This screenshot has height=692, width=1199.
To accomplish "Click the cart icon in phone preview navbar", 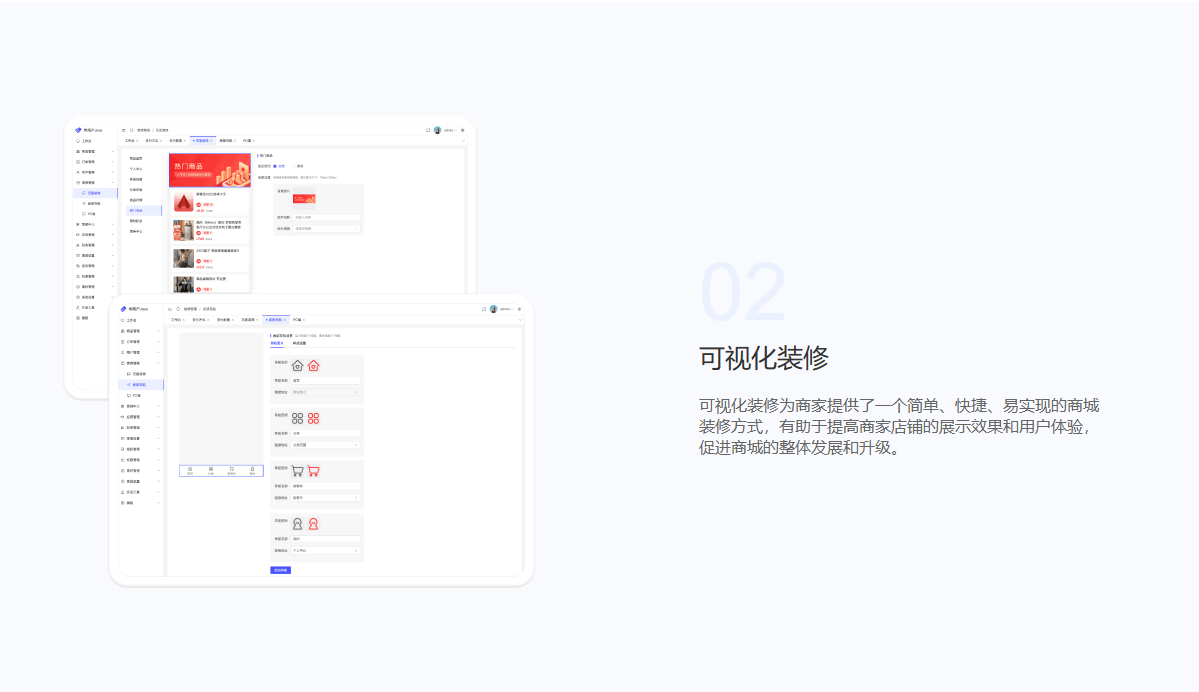I will (231, 470).
